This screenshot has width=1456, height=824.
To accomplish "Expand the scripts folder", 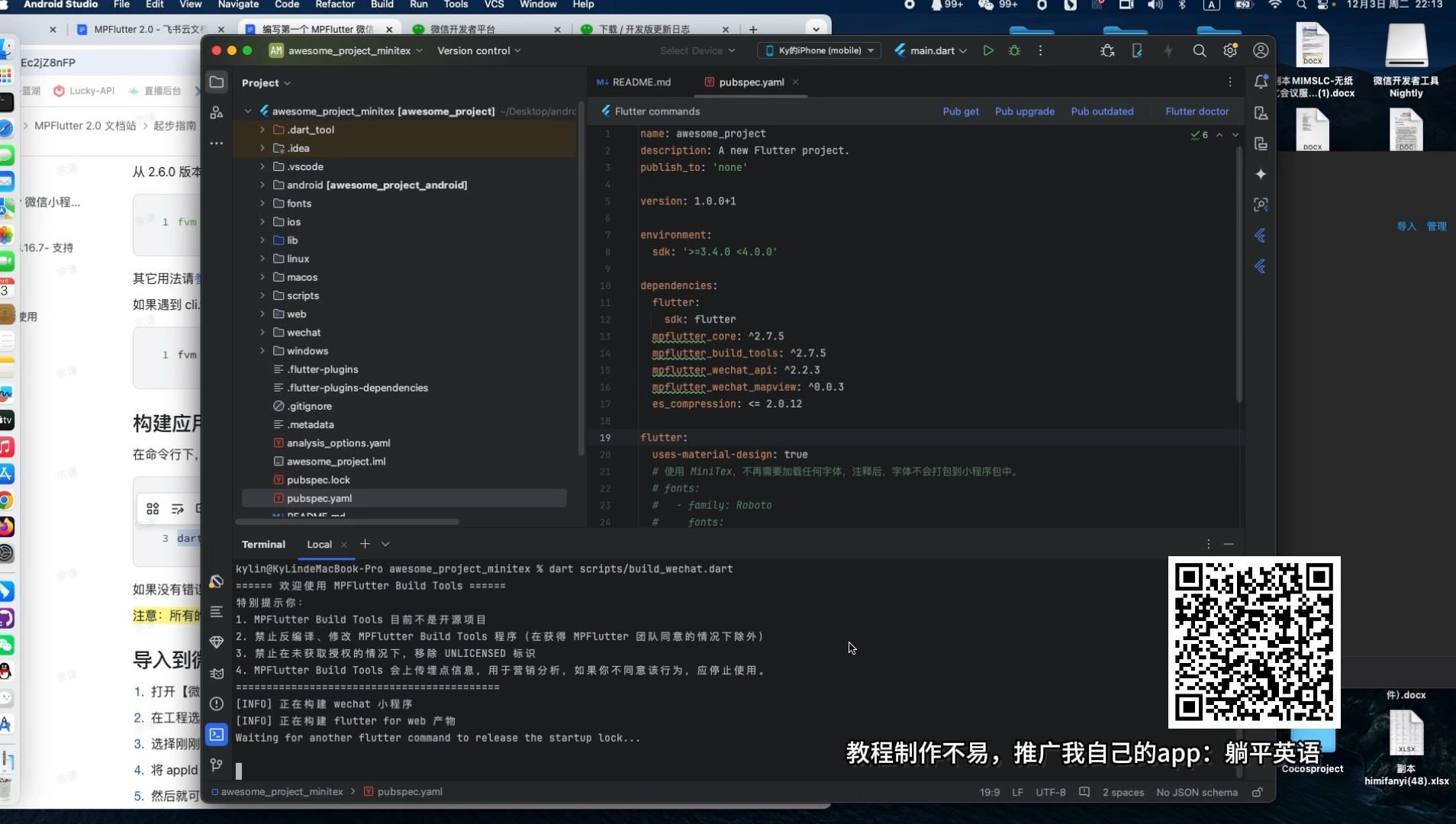I will [263, 295].
